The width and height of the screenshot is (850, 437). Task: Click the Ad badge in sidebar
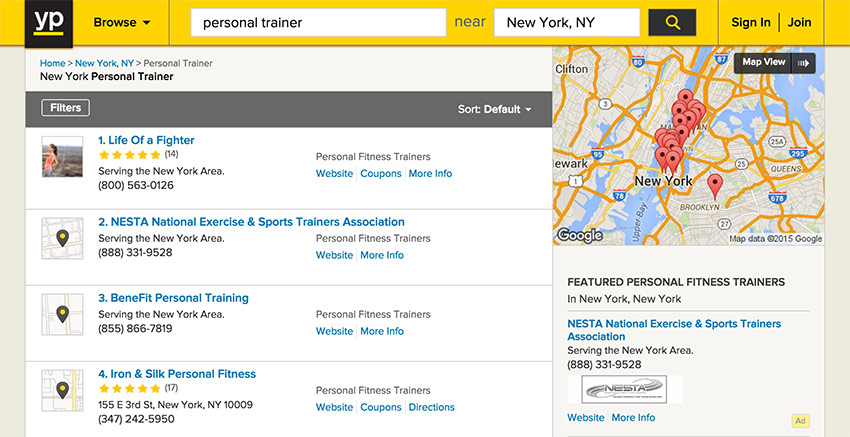(800, 421)
